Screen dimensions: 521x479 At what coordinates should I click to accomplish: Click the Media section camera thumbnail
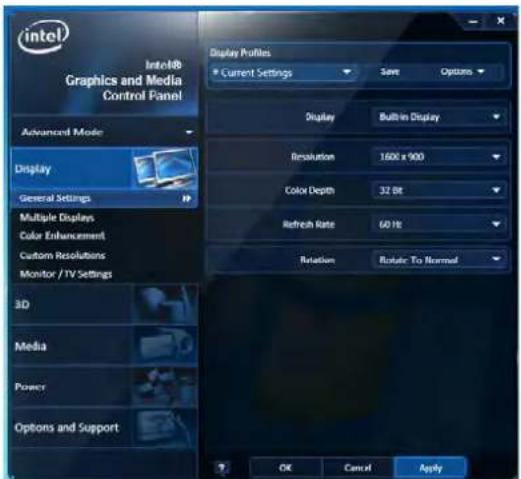pyautogui.click(x=165, y=346)
